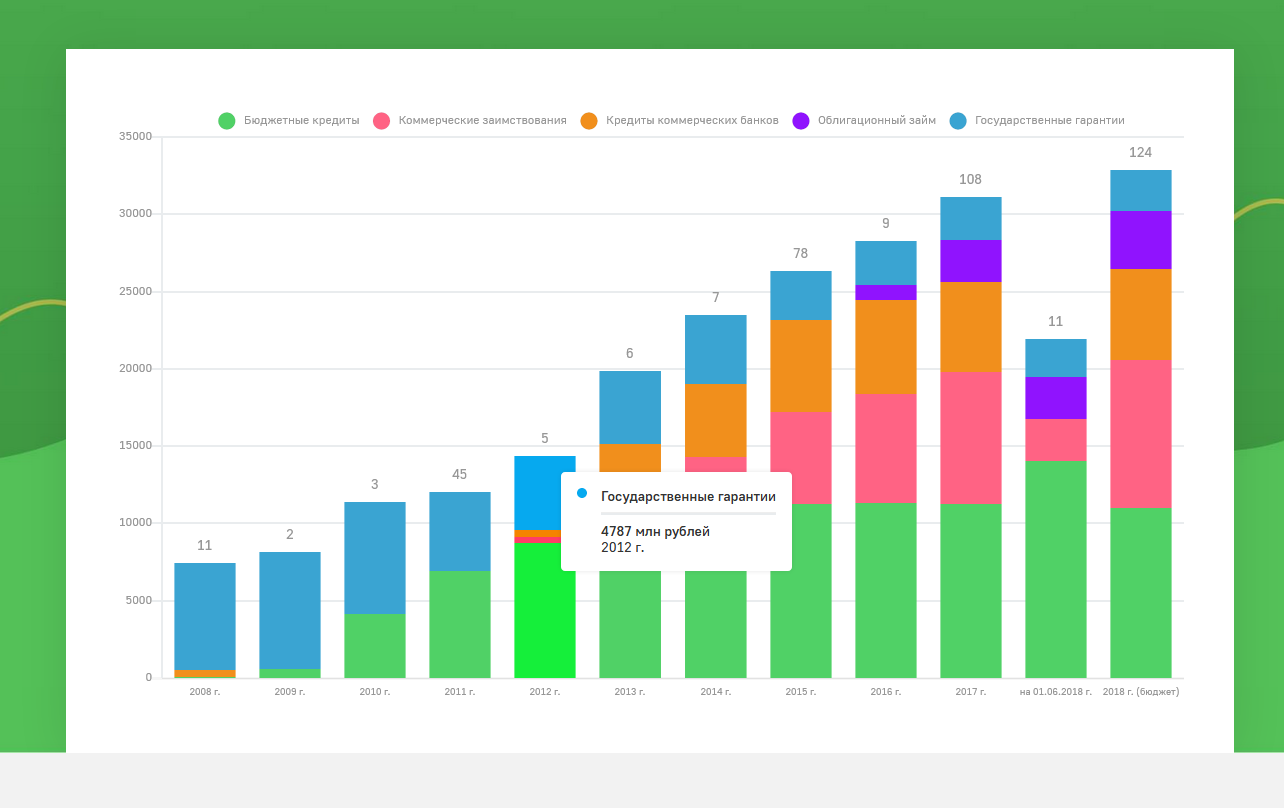
Task: Click orange segment of 2015 bar
Action: [800, 365]
